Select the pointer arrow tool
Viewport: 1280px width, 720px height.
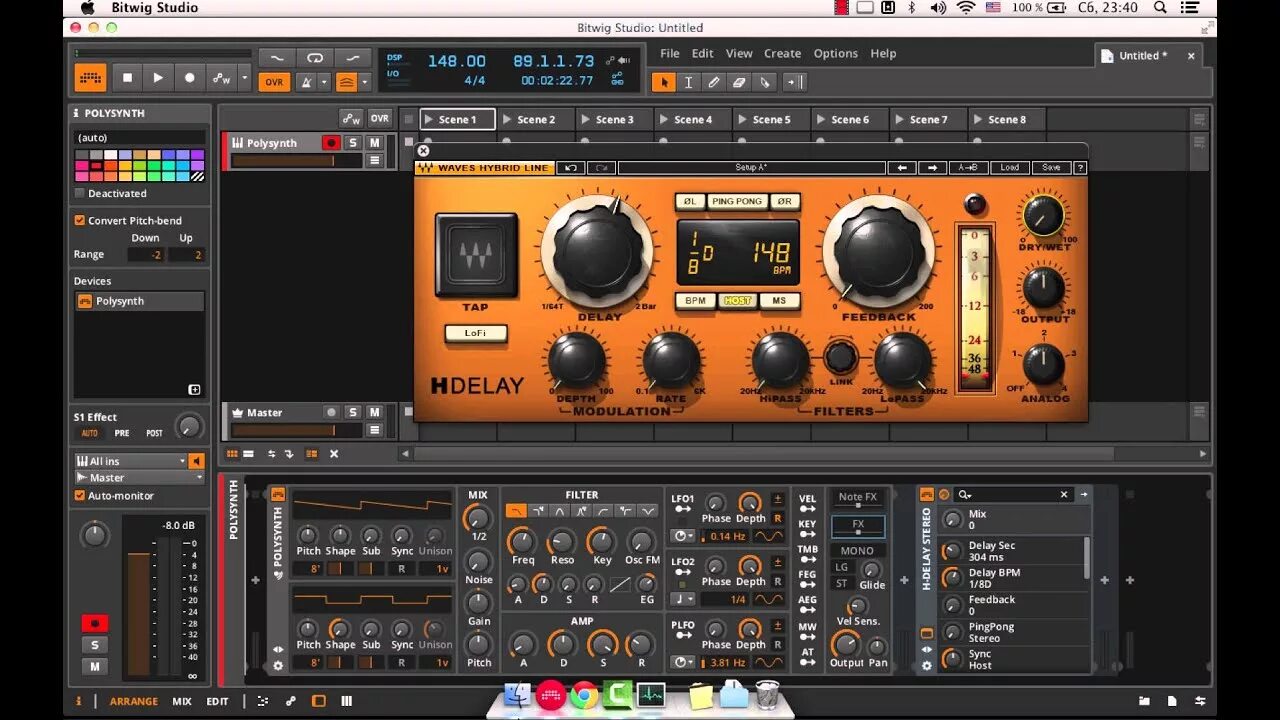[x=663, y=82]
